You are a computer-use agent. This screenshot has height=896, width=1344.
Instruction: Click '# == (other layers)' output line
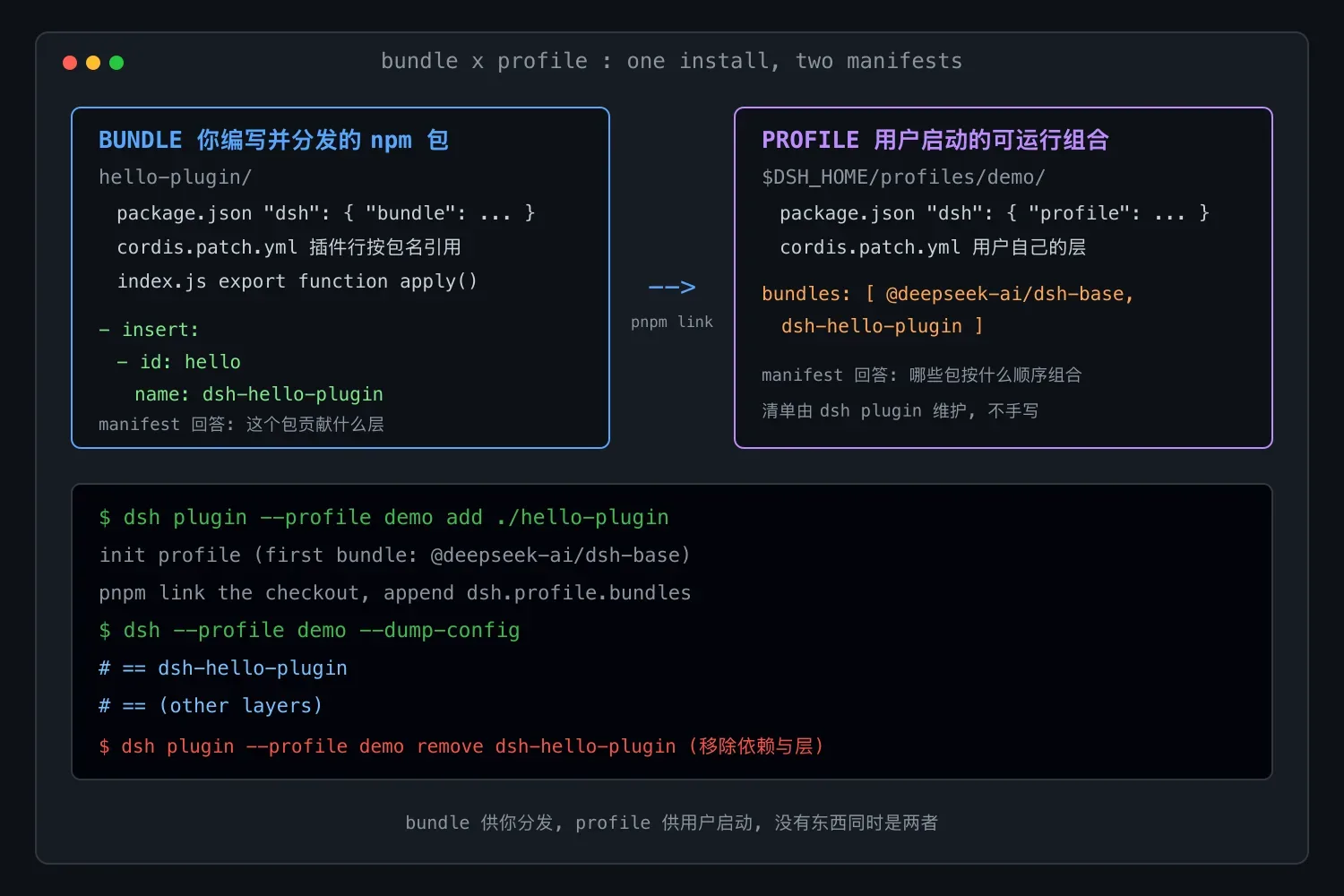(x=211, y=705)
